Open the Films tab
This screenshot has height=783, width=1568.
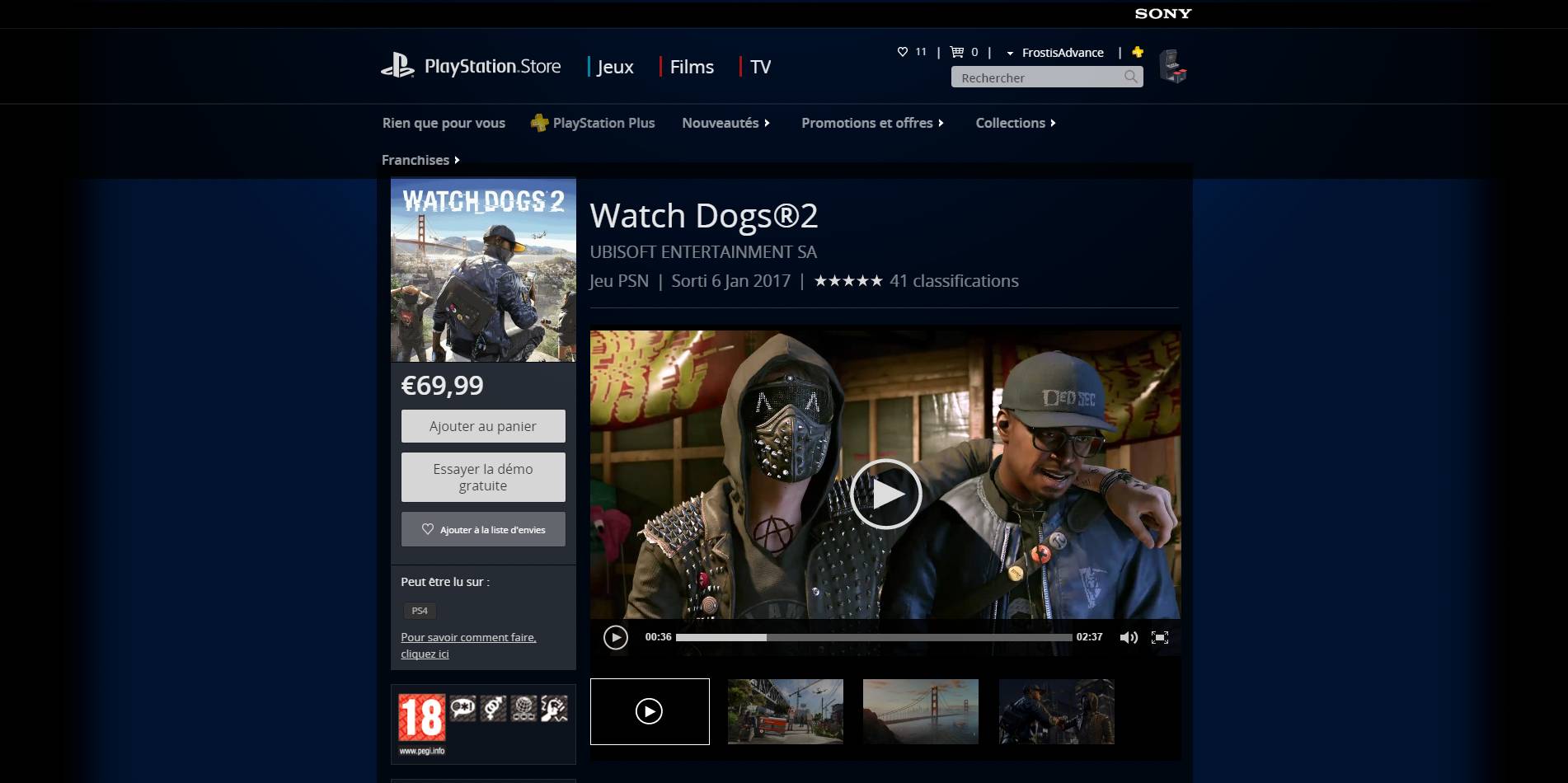pyautogui.click(x=691, y=67)
